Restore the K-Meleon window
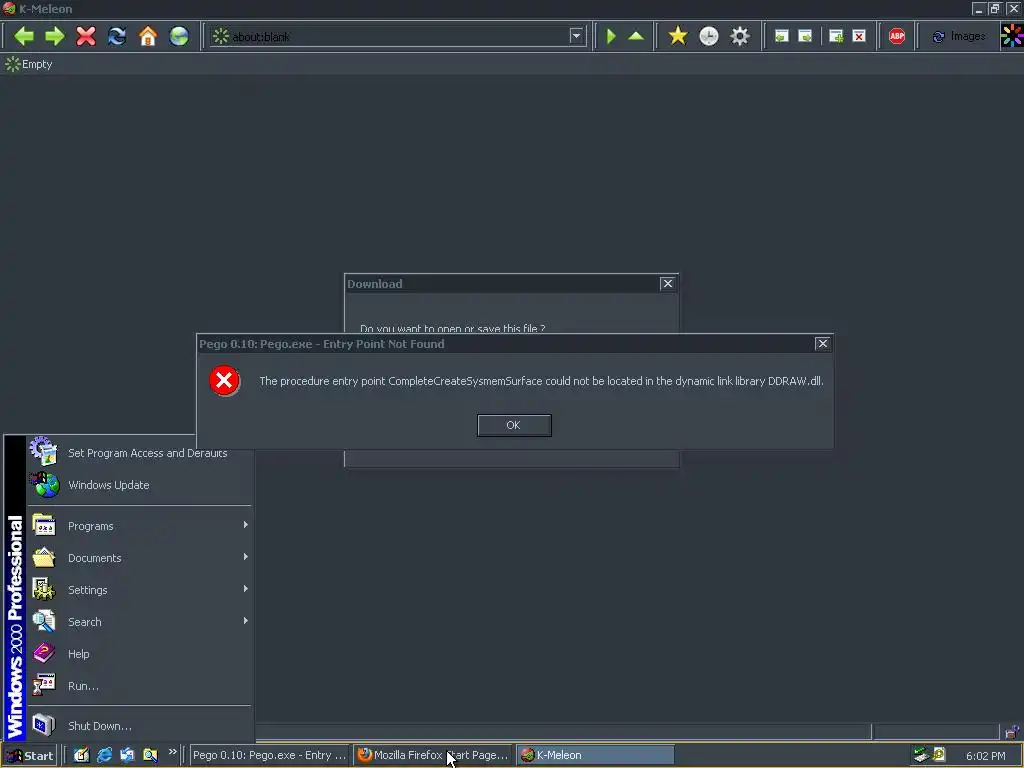The height and width of the screenshot is (768, 1024). coord(995,8)
